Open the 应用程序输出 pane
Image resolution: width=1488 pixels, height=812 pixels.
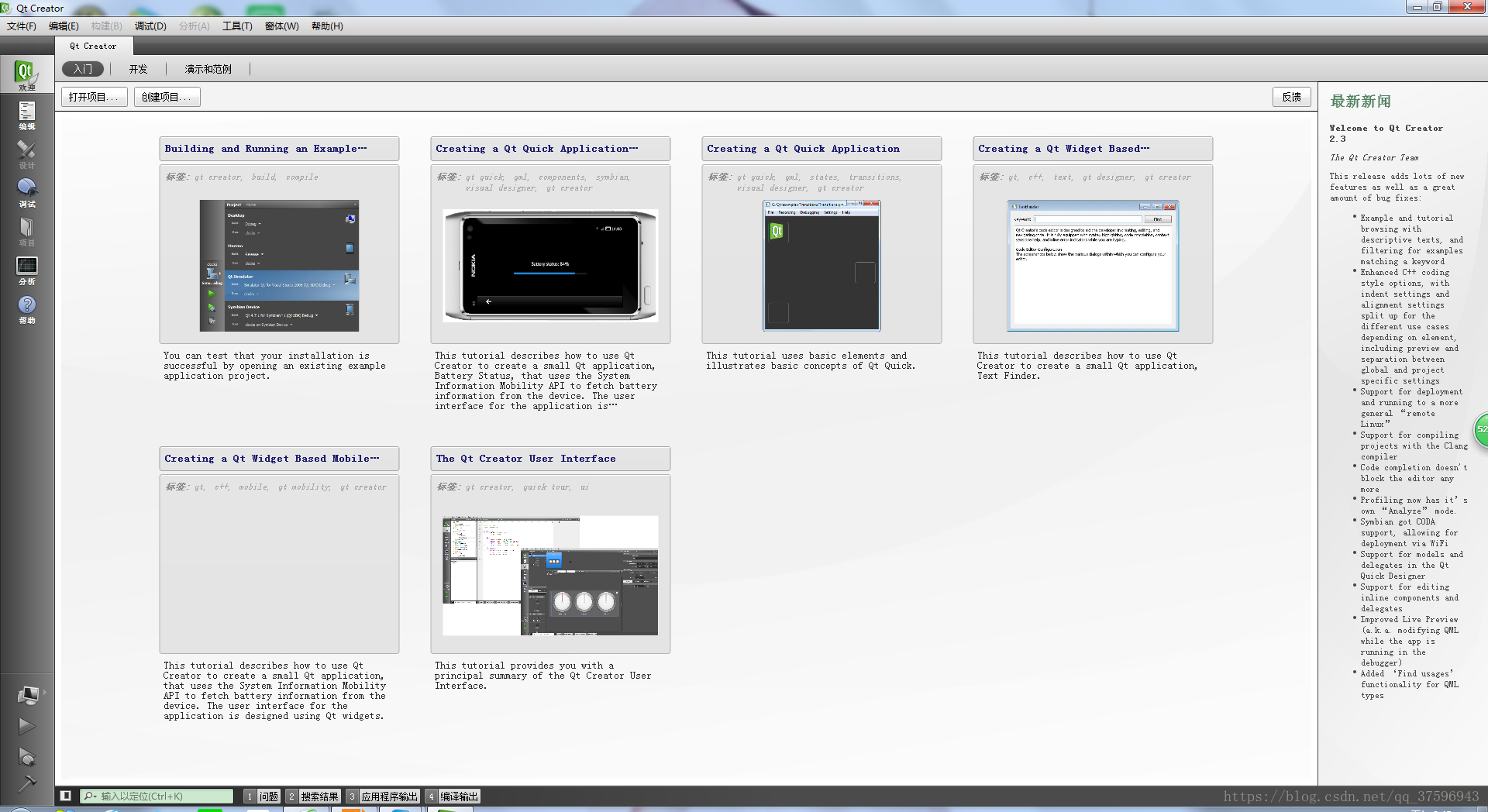pyautogui.click(x=383, y=796)
